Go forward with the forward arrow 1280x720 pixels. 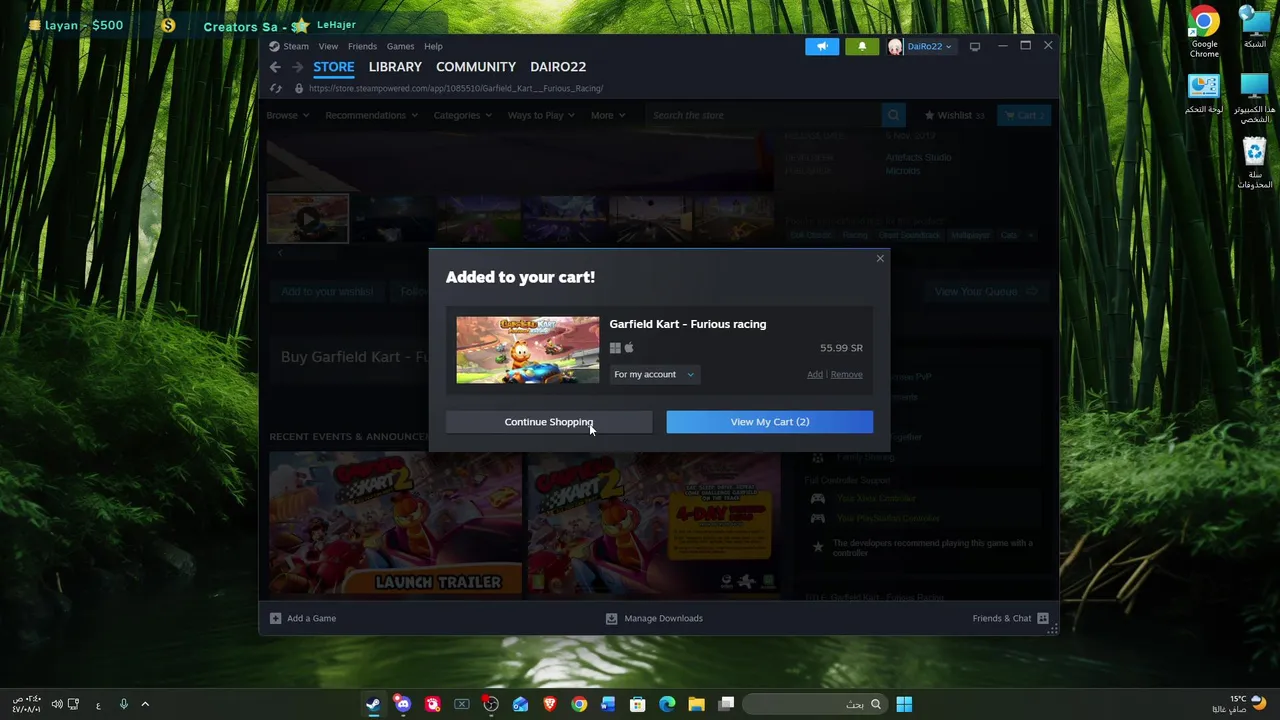pos(297,67)
